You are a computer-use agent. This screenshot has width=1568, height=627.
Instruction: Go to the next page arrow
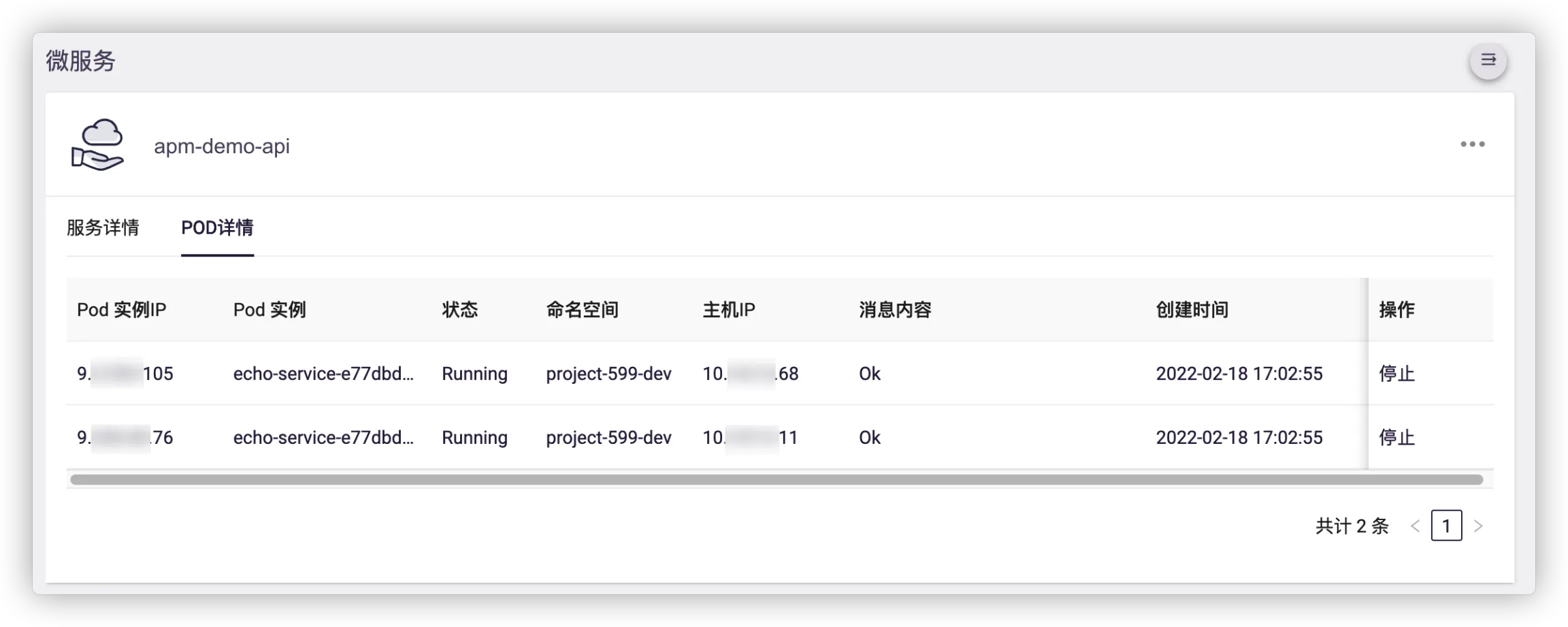(x=1477, y=526)
